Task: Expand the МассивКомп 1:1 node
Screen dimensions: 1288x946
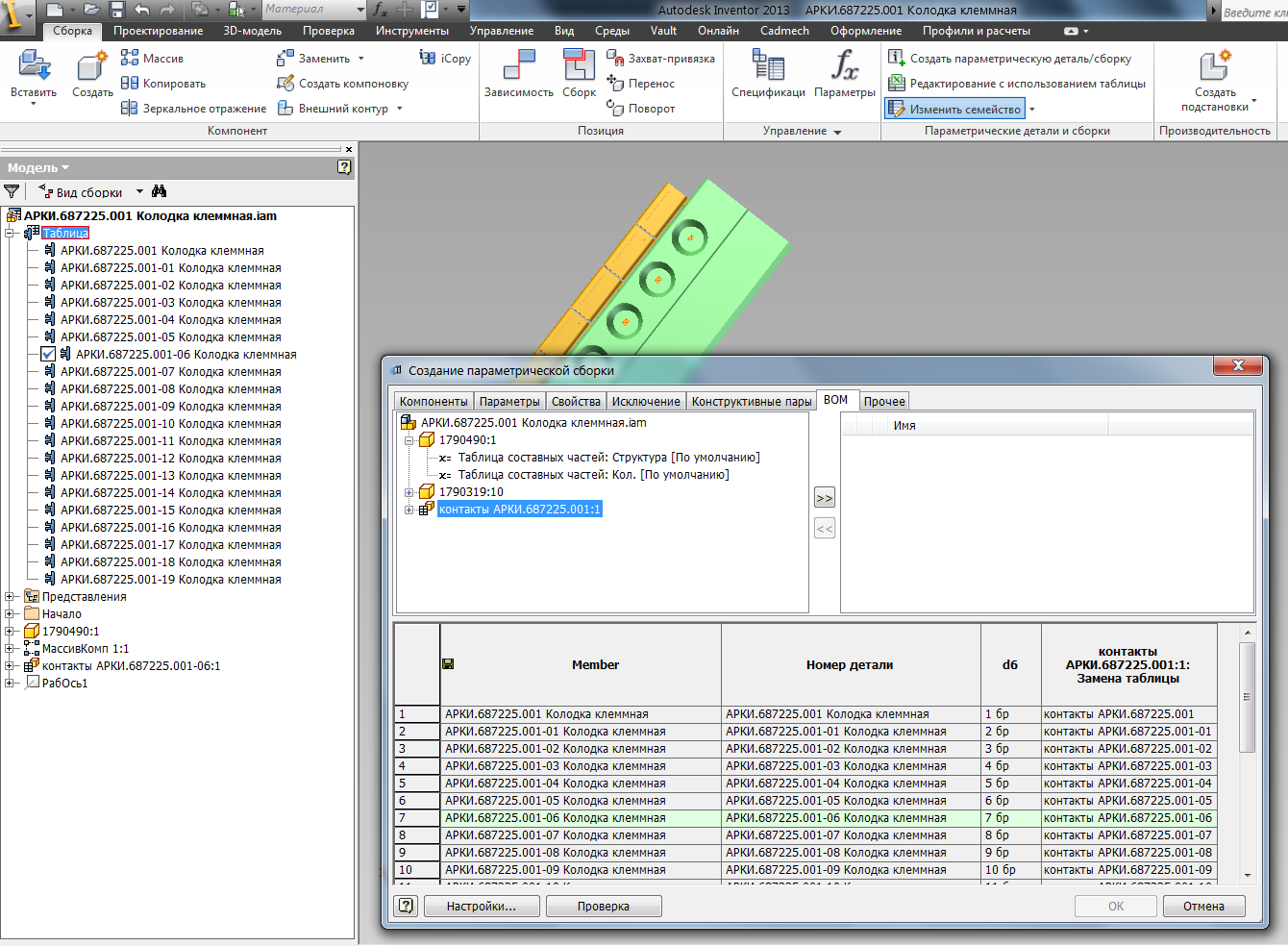Action: [10, 648]
